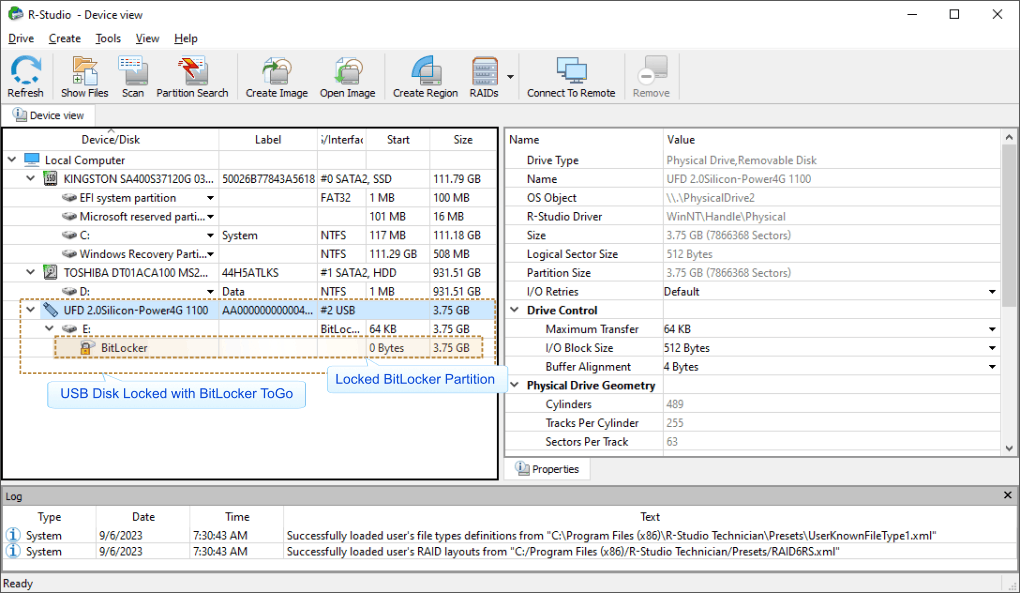
Task: Open the RAIDs tool
Action: 484,70
